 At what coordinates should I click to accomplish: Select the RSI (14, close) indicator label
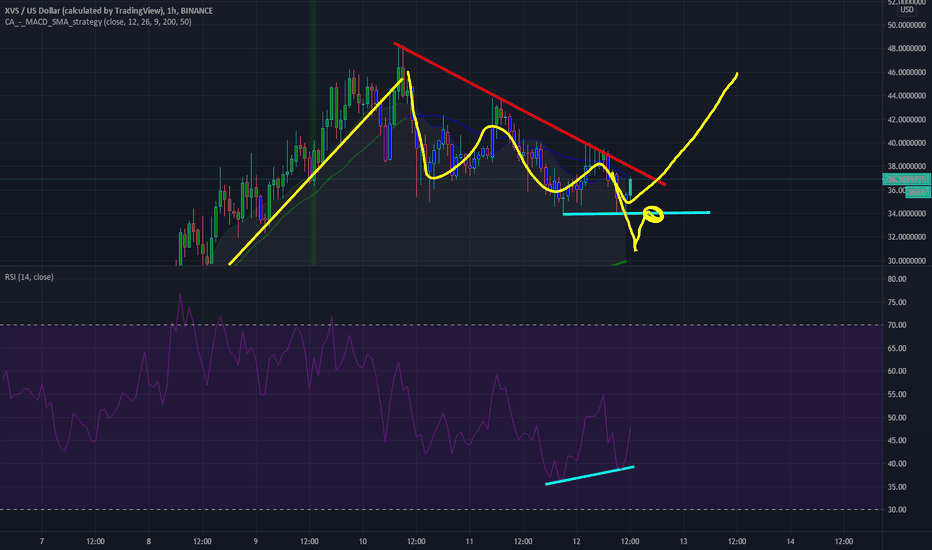tap(29, 277)
